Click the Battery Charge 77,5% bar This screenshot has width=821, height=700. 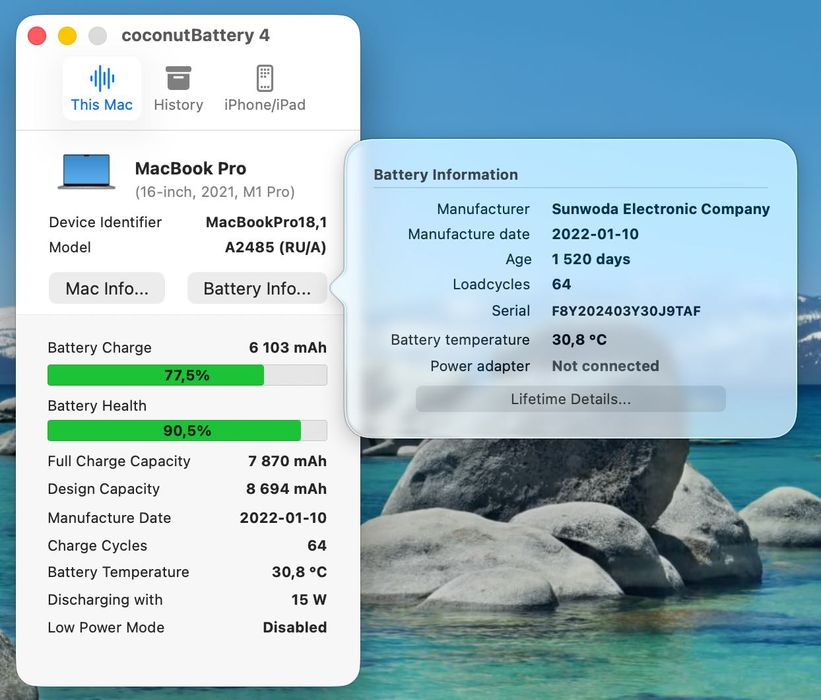[x=187, y=375]
